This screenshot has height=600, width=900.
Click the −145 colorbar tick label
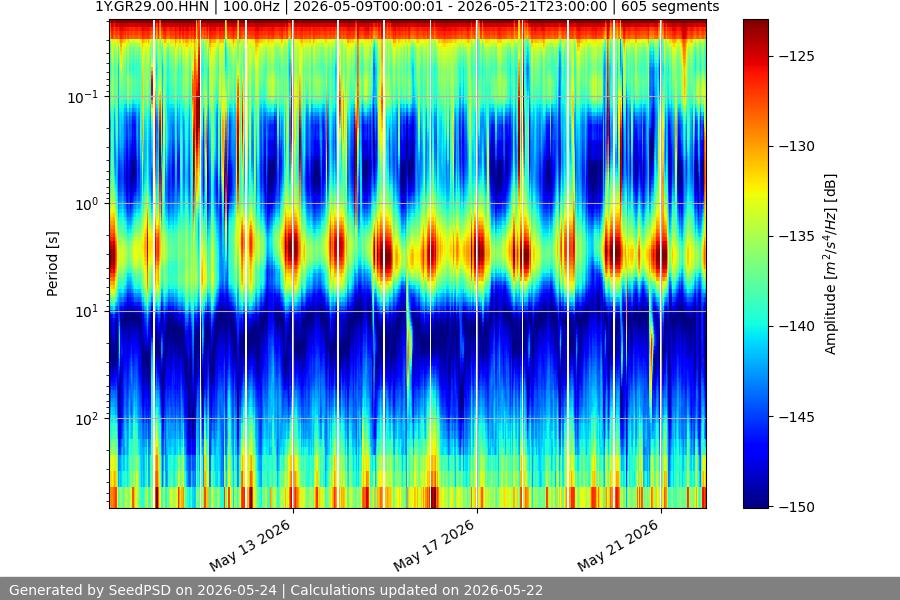[x=797, y=417]
